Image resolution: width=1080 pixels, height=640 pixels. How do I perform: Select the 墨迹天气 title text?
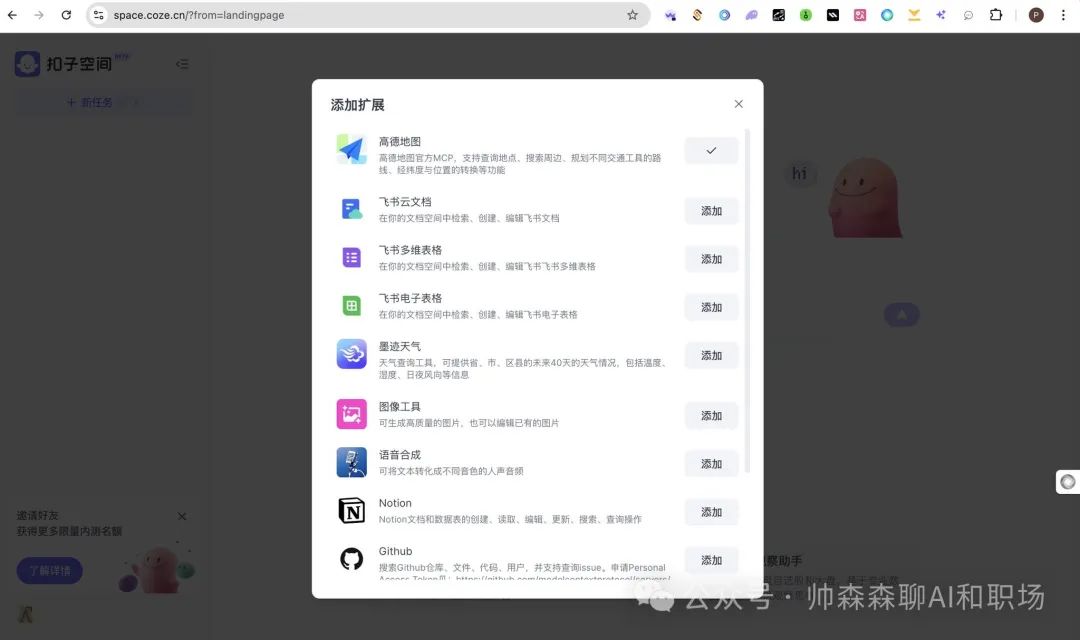click(x=399, y=346)
